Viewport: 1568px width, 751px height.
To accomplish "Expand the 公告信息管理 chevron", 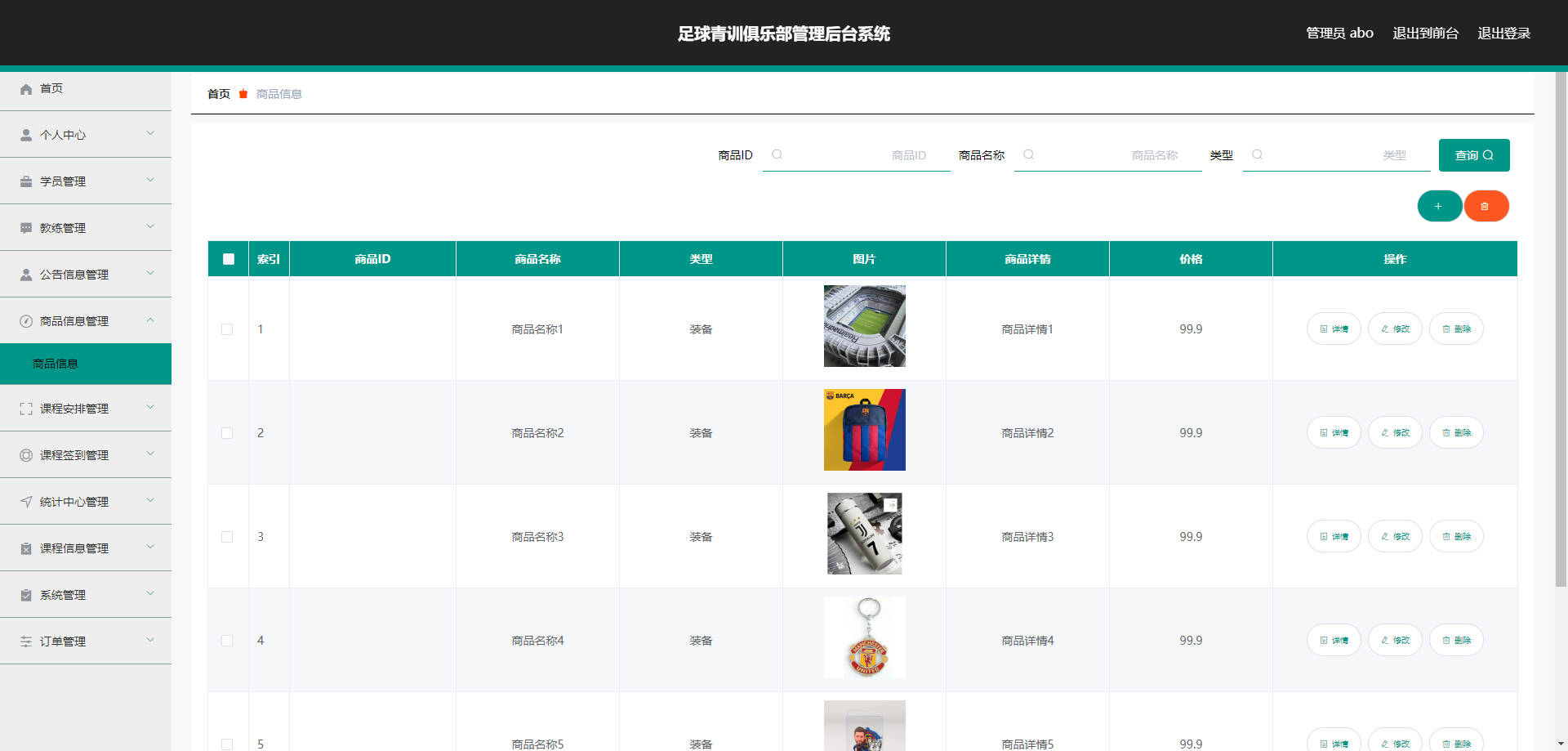I will tap(150, 273).
